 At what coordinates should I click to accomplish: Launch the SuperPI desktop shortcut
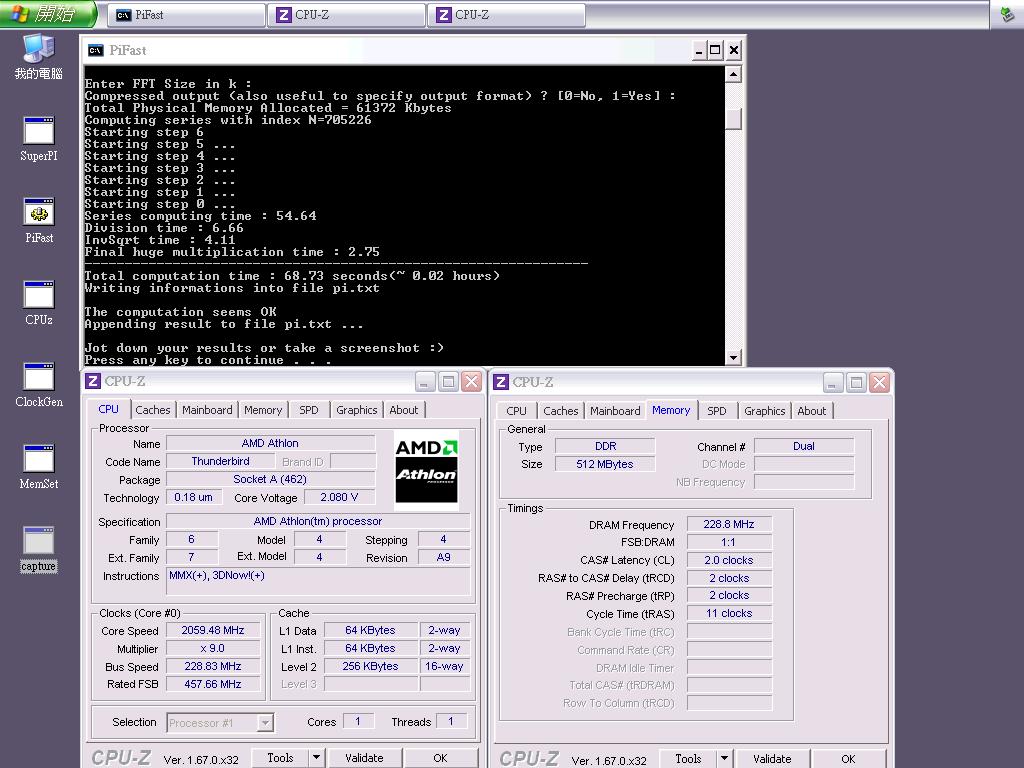coord(39,138)
